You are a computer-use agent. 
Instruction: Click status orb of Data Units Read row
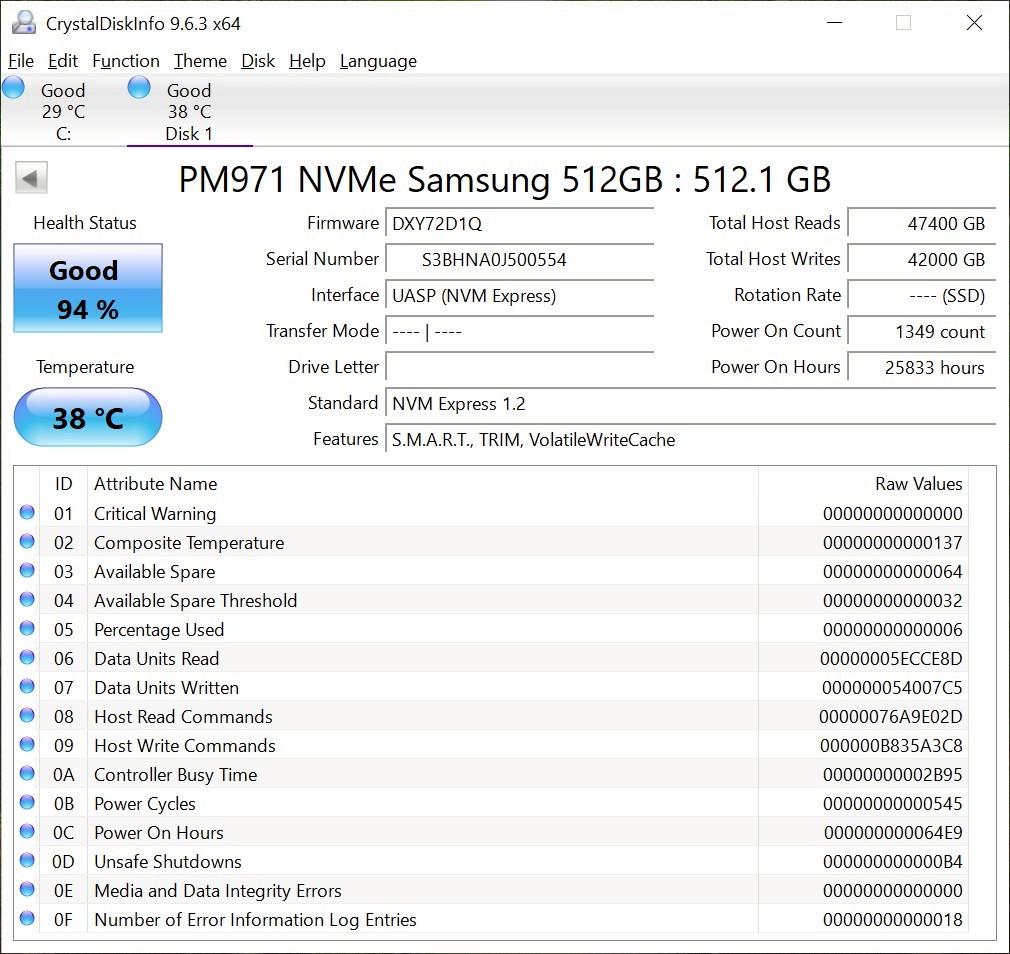[x=27, y=657]
